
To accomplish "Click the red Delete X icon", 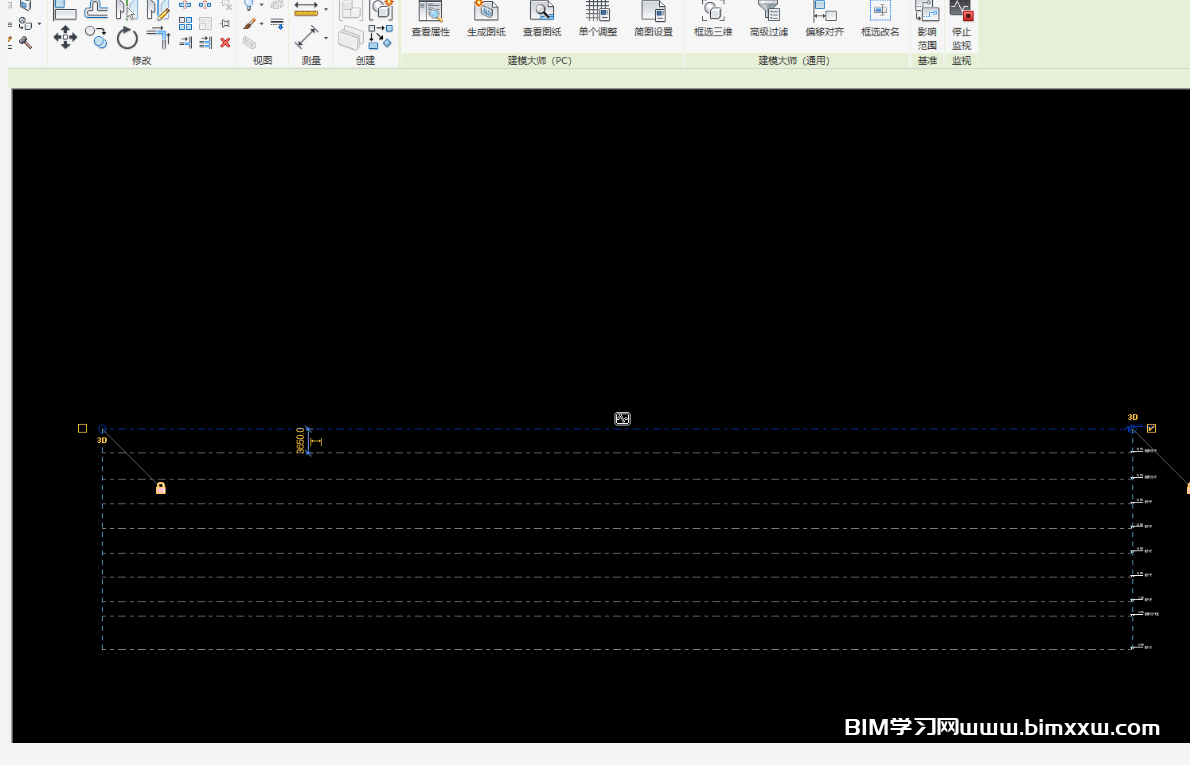I will (x=225, y=42).
